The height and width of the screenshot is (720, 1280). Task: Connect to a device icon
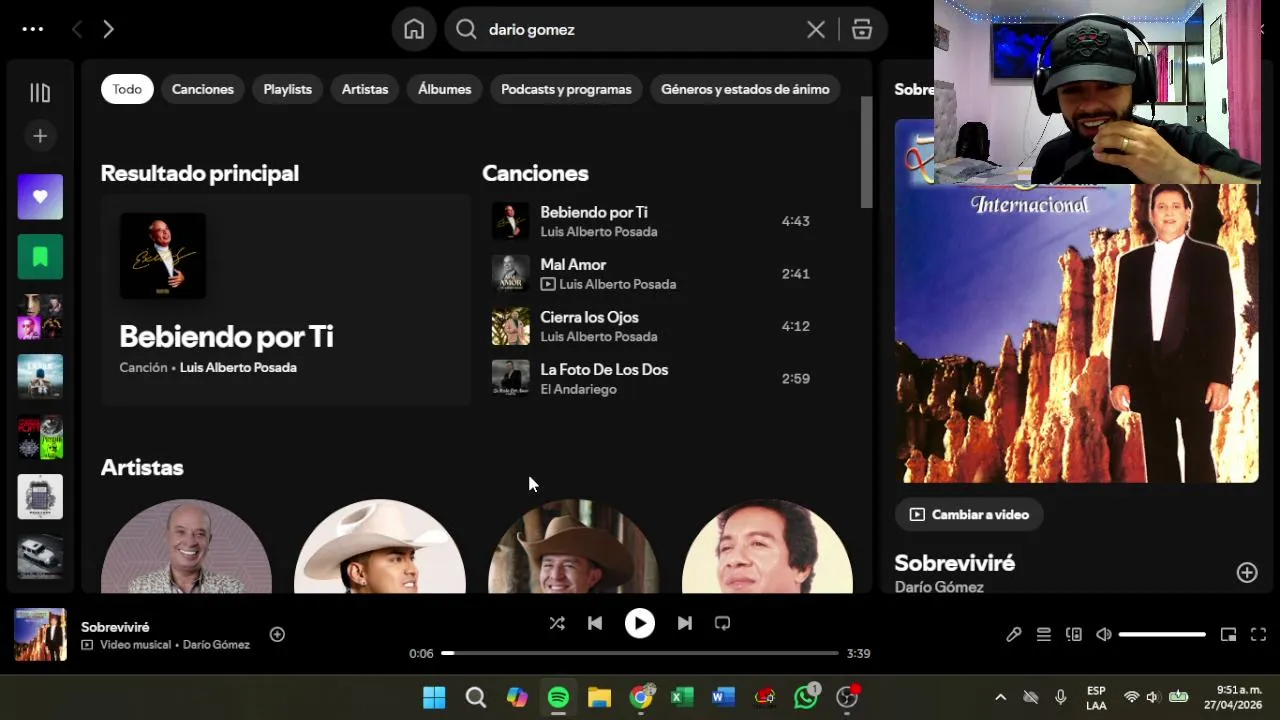(x=1073, y=634)
